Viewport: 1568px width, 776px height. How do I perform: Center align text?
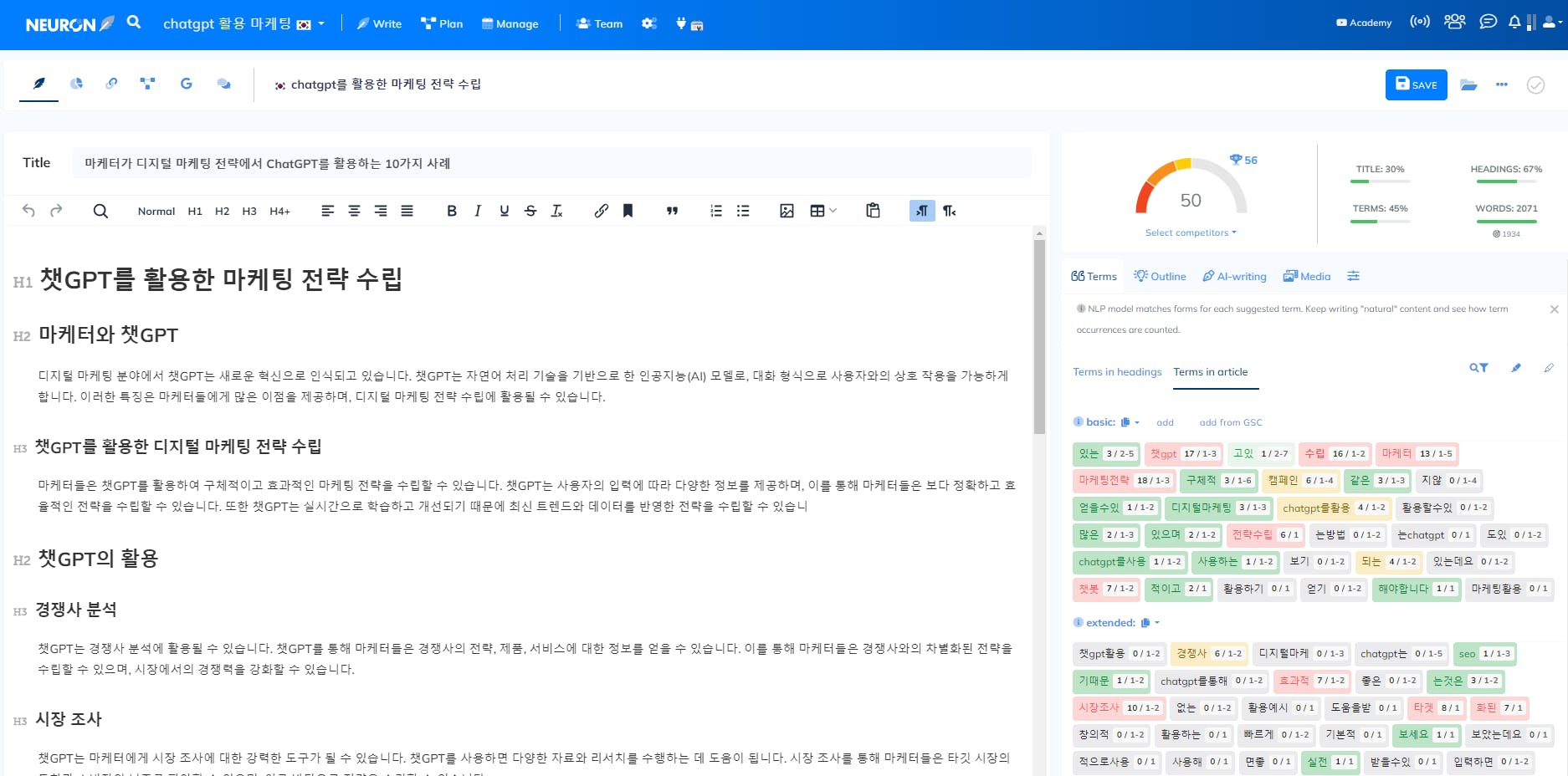coord(355,211)
